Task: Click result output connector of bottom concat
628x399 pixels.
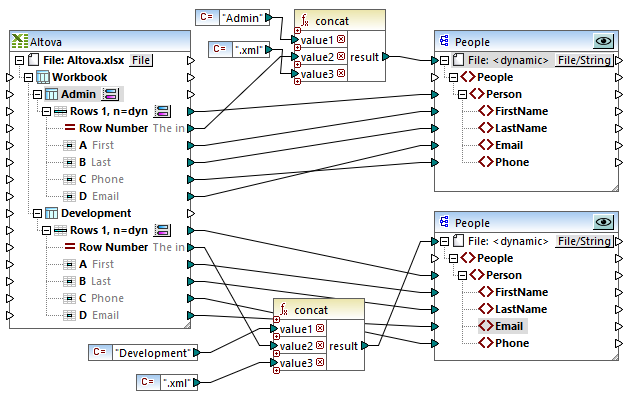Action: pyautogui.click(x=364, y=346)
